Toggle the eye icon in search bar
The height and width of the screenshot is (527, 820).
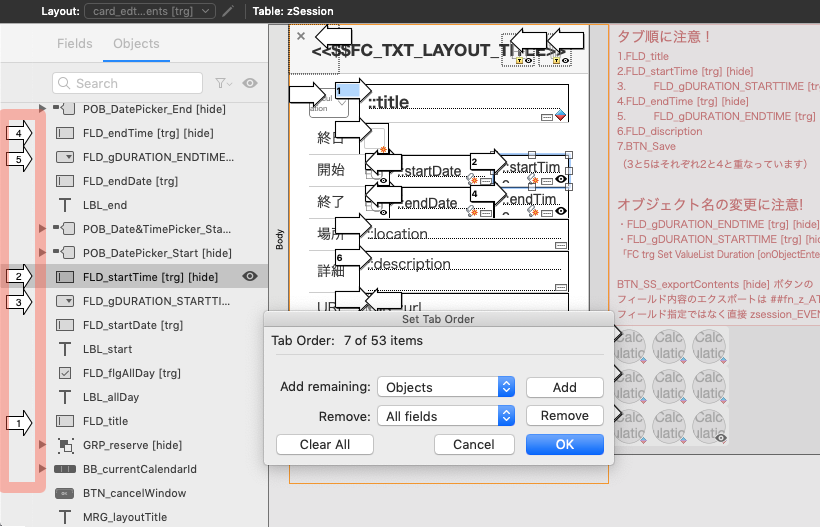(249, 83)
